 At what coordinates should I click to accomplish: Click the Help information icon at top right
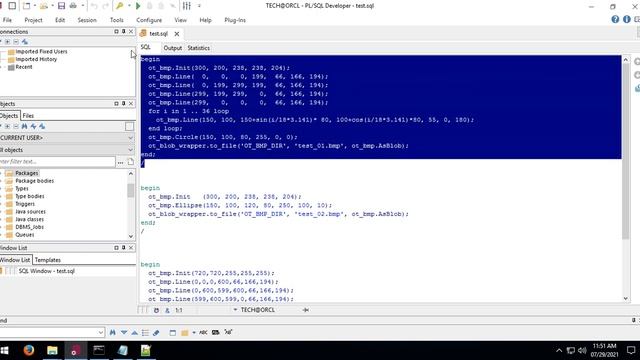[x=627, y=20]
